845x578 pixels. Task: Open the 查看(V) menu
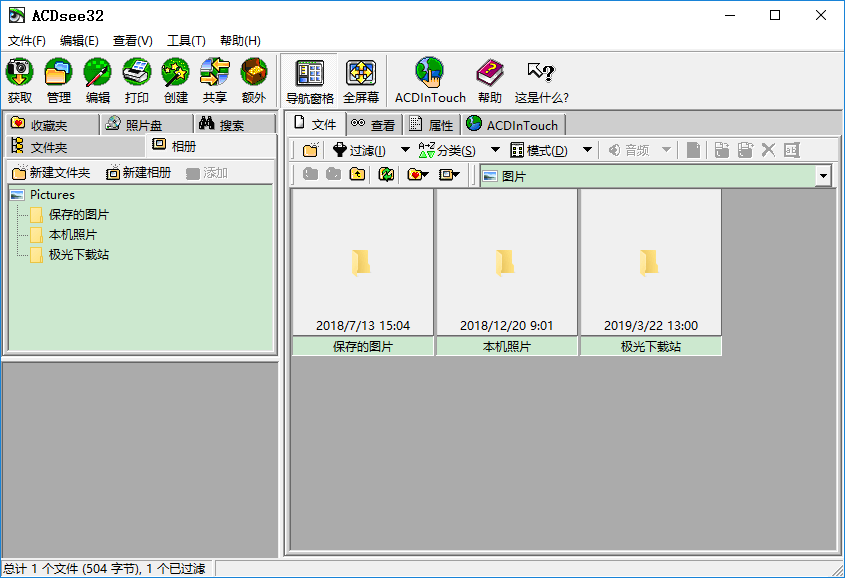(x=133, y=41)
